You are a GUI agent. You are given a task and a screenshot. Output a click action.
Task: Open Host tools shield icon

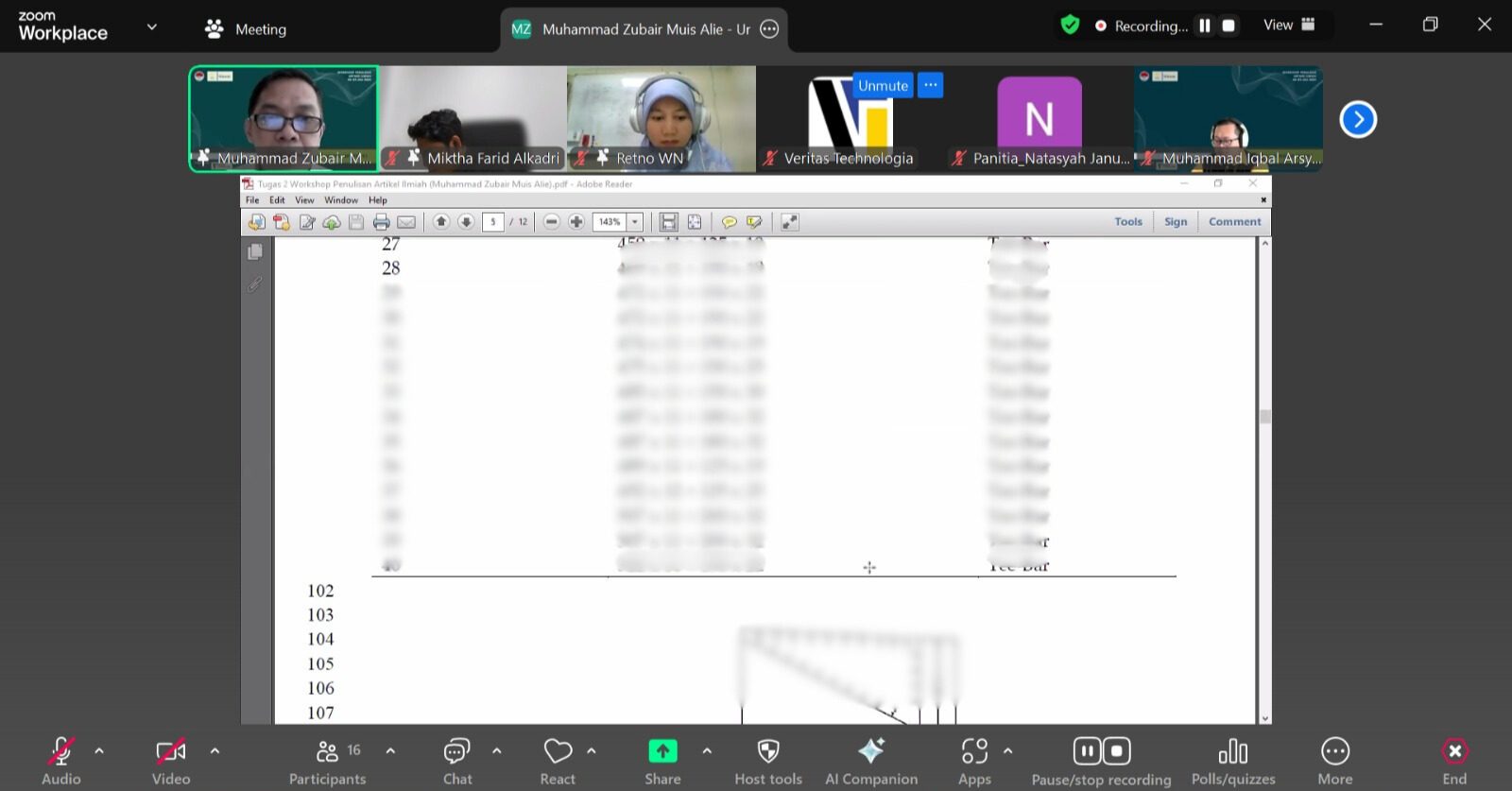point(768,751)
